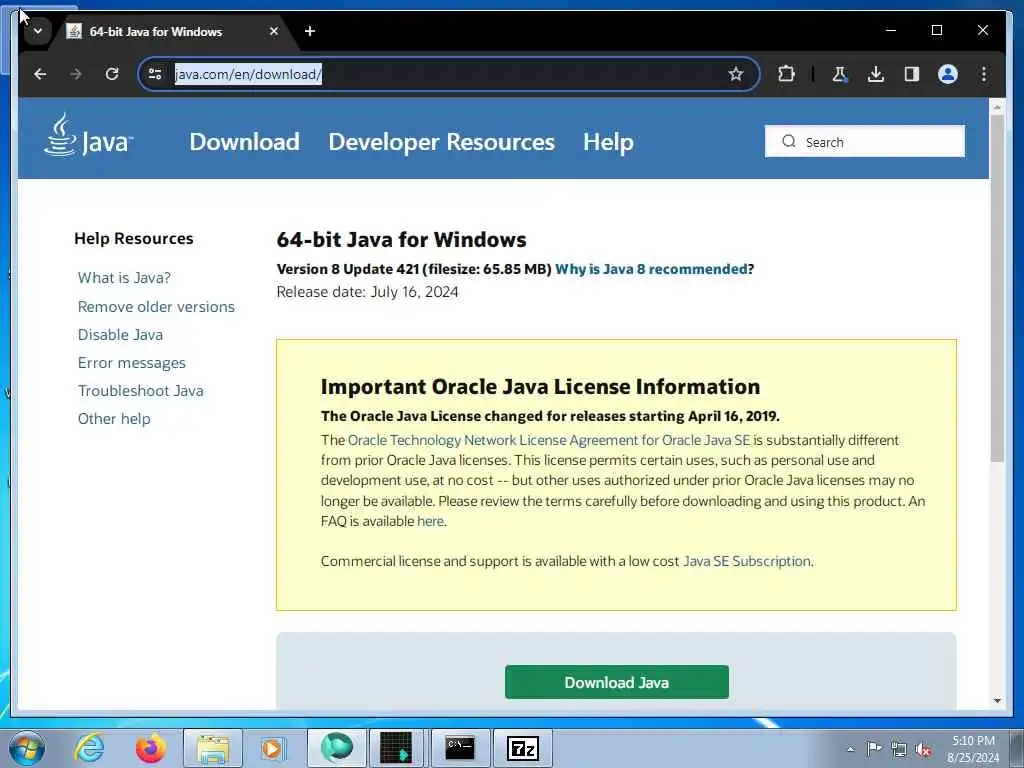Click the scrollbar up arrow

click(x=997, y=106)
